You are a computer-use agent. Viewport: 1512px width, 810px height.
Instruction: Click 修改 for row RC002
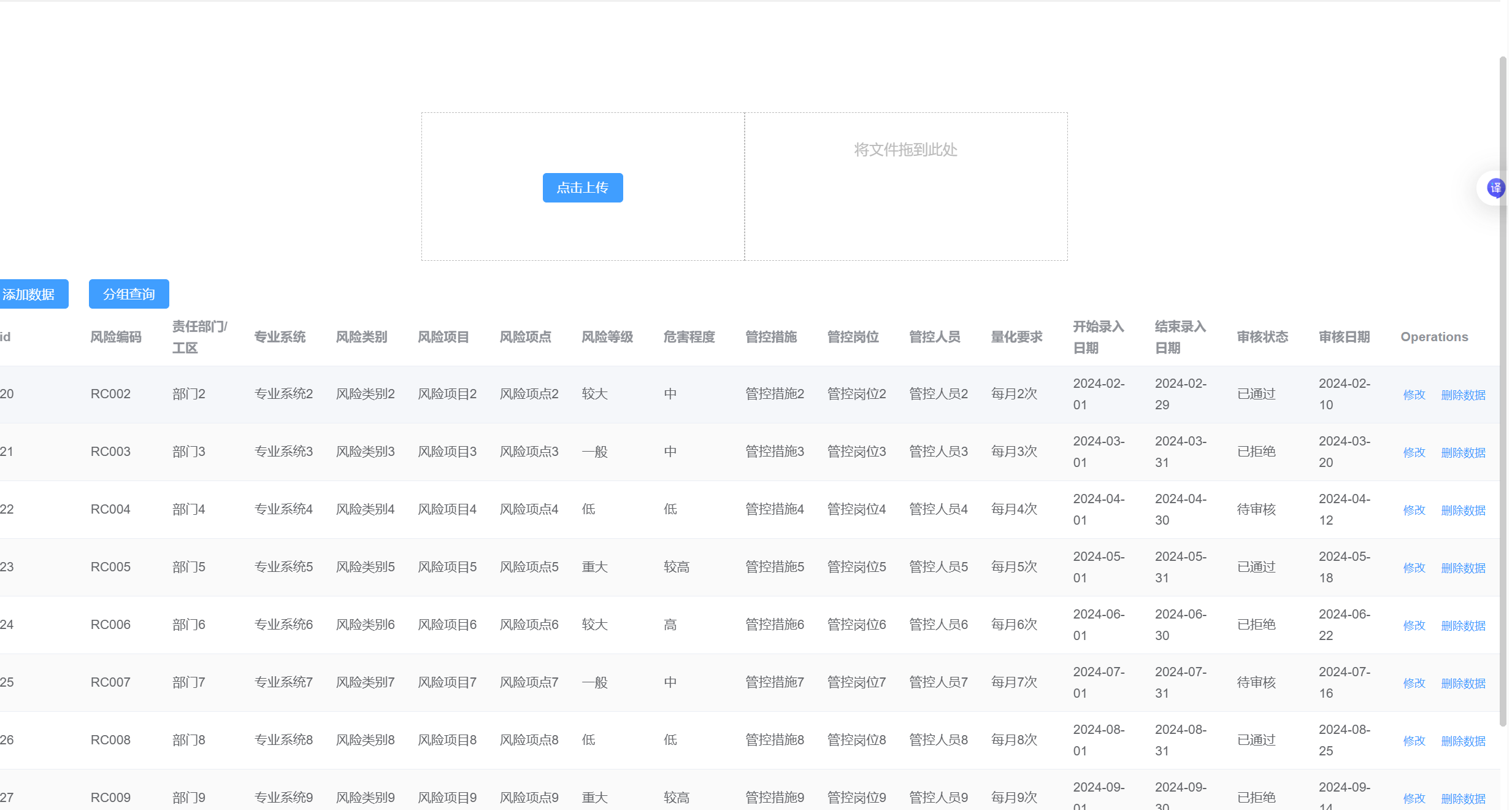click(x=1414, y=395)
